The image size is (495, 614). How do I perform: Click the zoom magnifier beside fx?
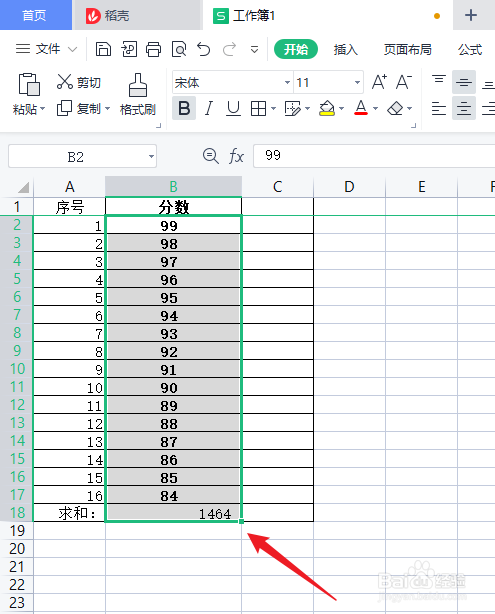click(211, 156)
